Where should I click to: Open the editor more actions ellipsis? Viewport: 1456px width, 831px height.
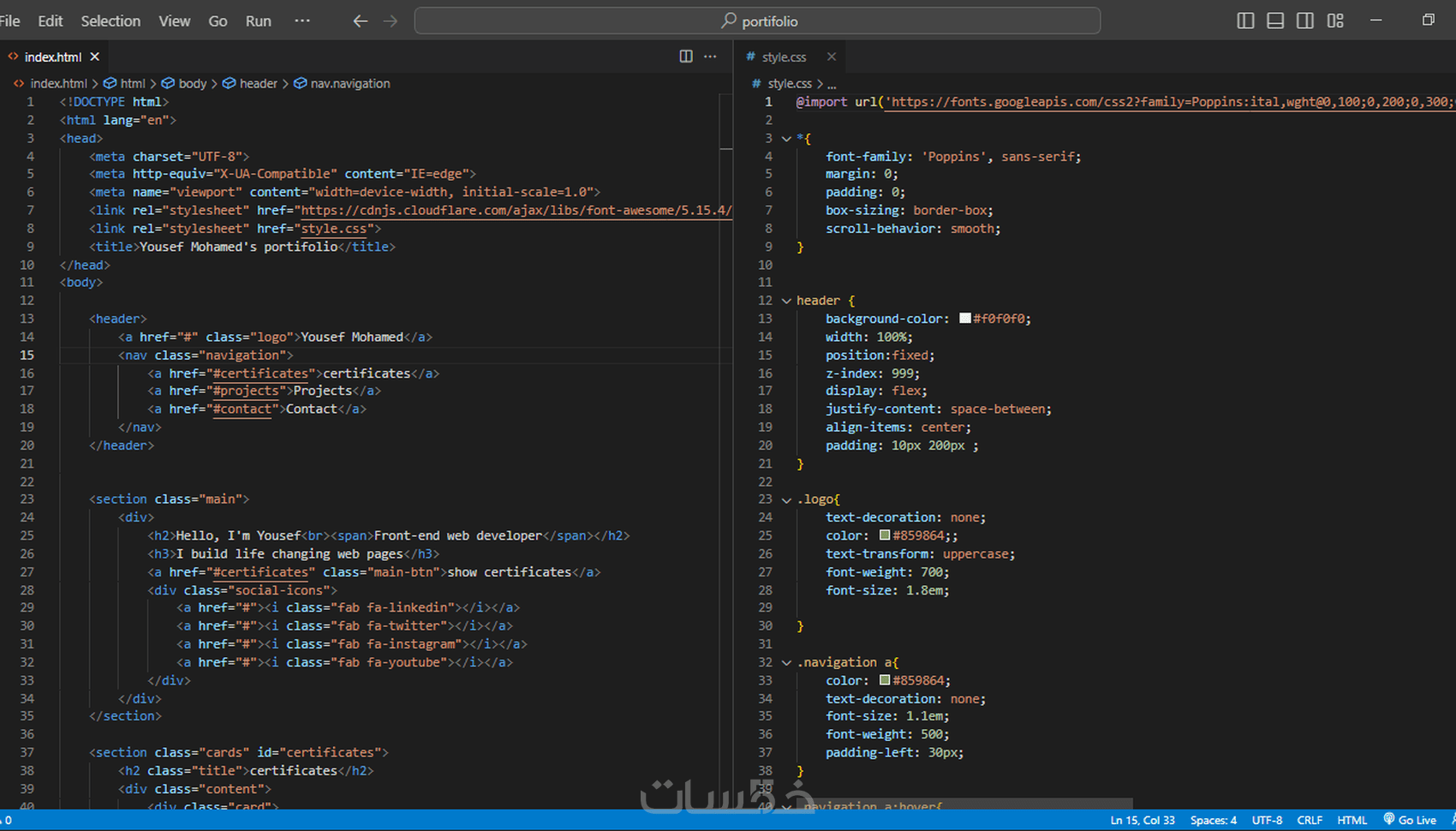click(x=710, y=57)
